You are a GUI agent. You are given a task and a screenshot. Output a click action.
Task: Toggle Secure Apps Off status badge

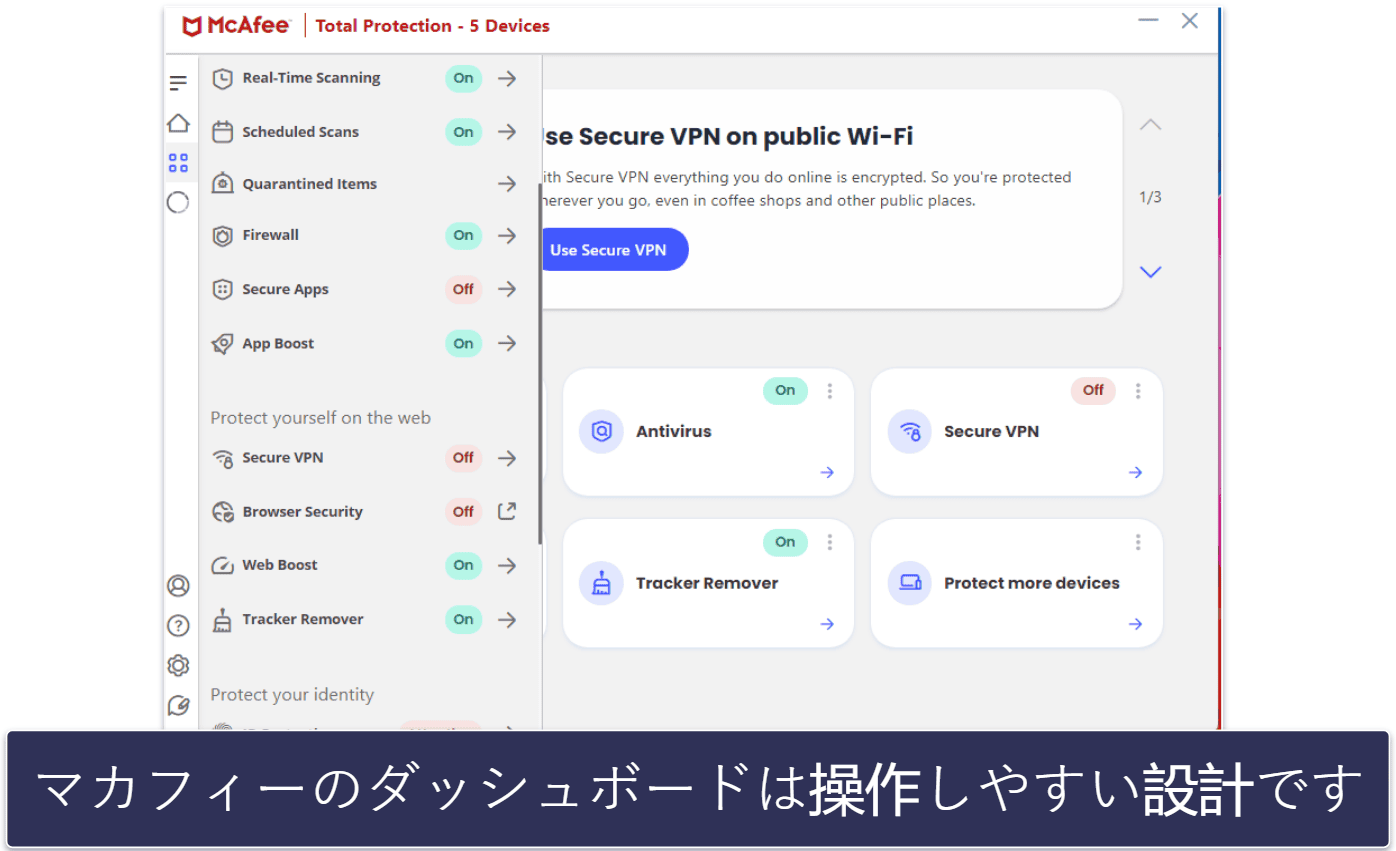[463, 289]
